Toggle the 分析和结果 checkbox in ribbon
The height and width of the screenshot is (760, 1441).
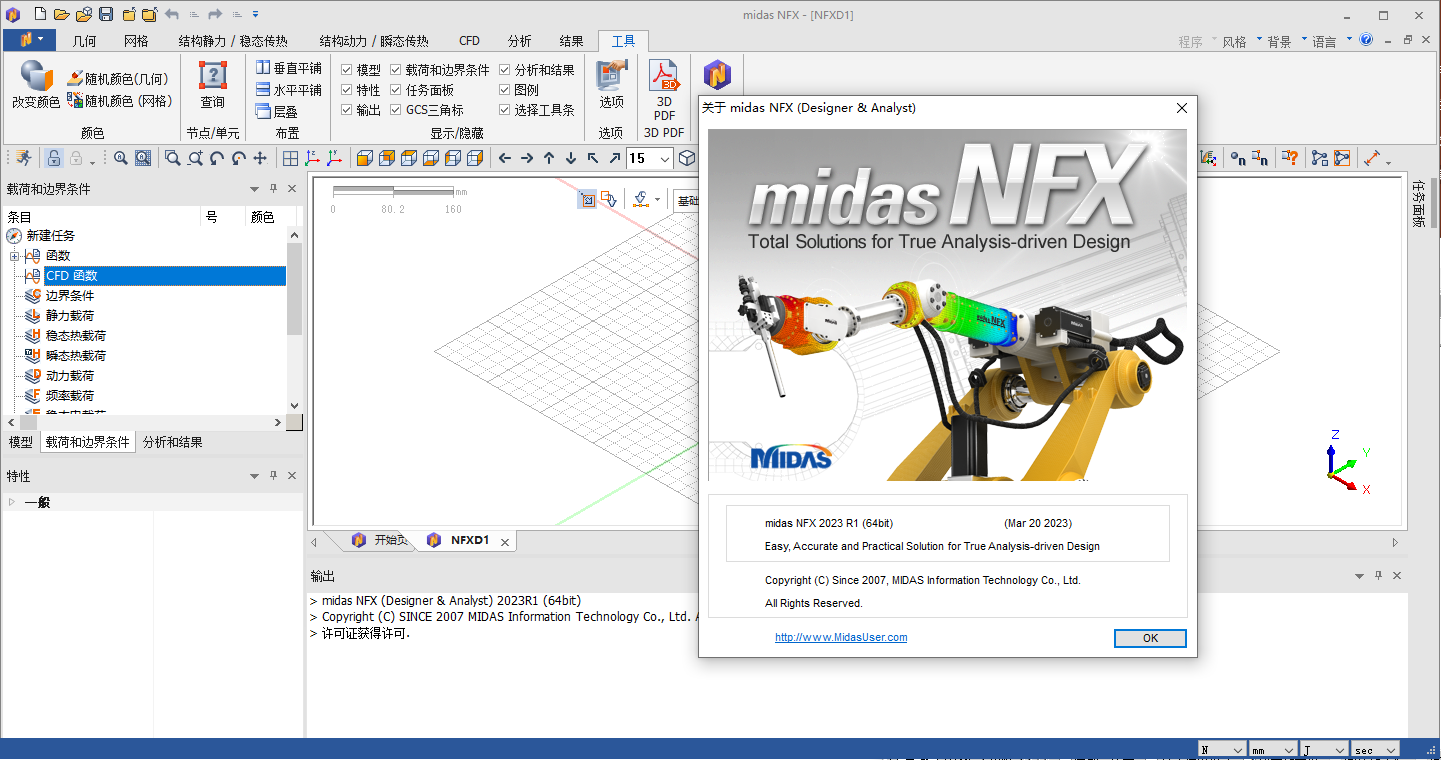(x=505, y=70)
